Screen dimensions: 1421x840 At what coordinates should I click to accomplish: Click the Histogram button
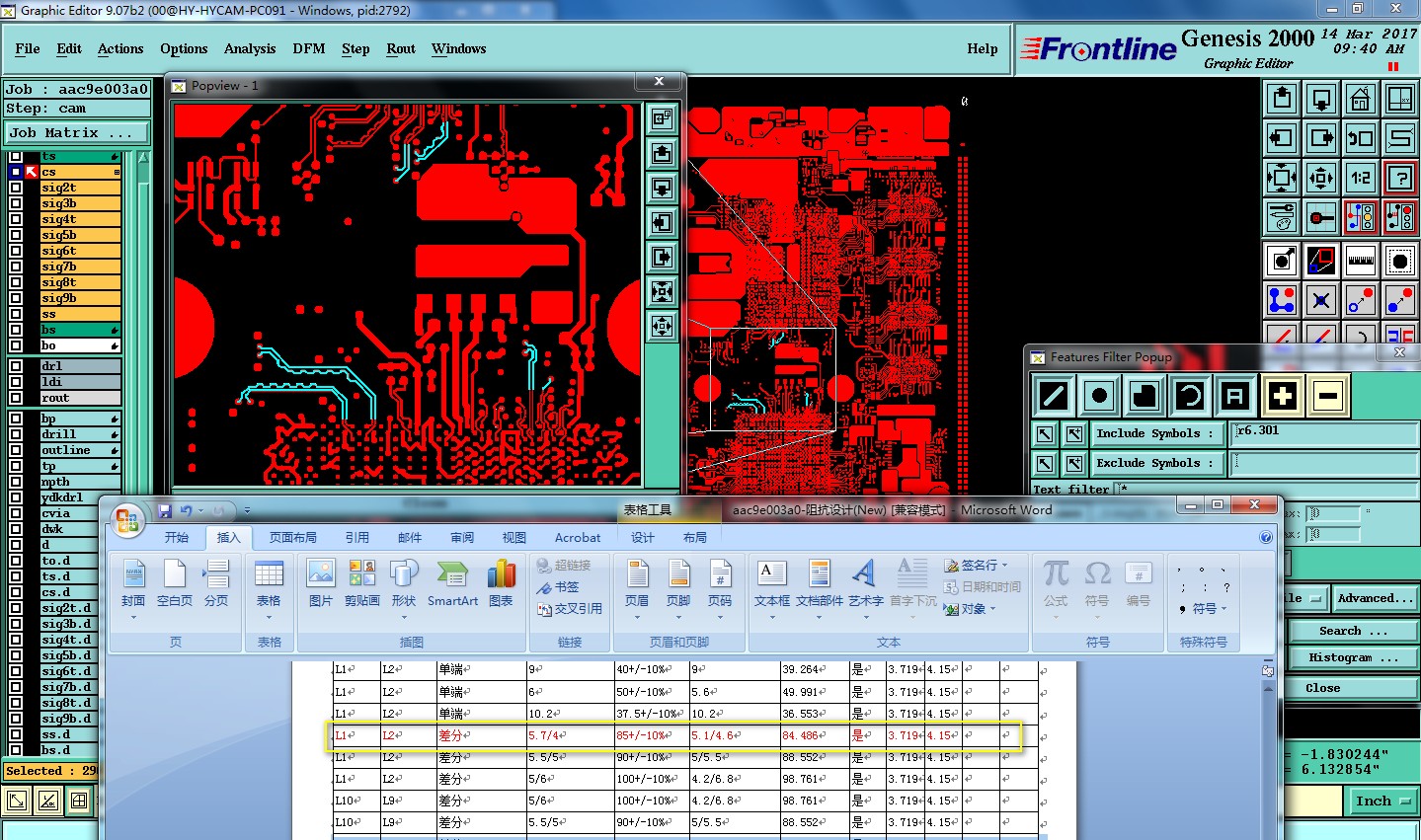(1353, 658)
